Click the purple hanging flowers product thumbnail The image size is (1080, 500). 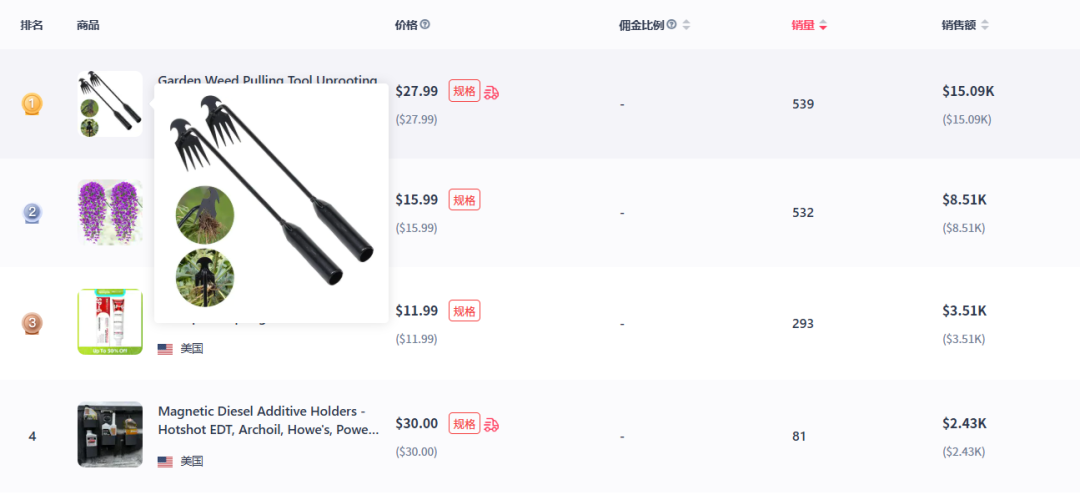(110, 212)
